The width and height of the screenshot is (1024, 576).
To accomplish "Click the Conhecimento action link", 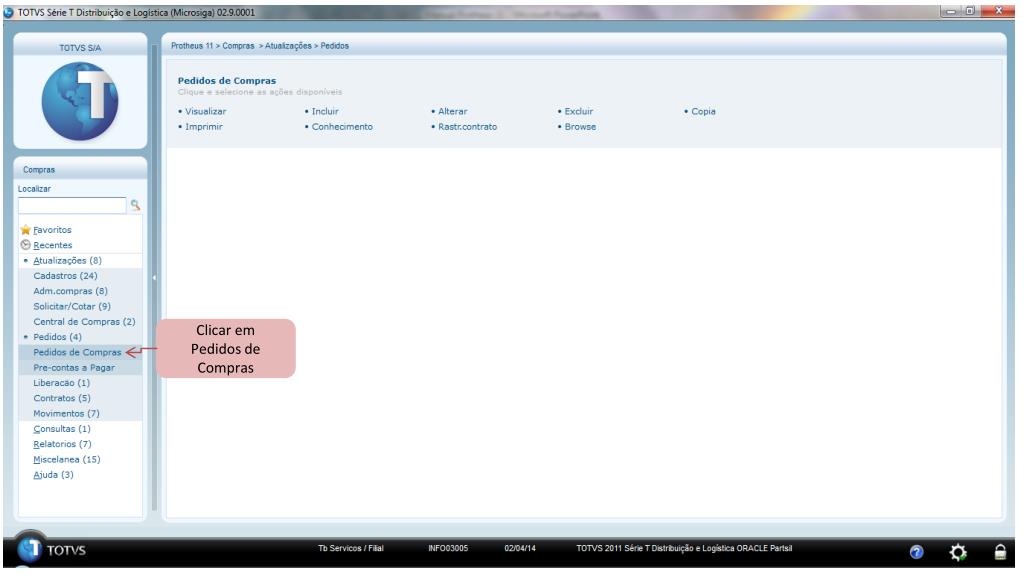I will click(x=342, y=127).
